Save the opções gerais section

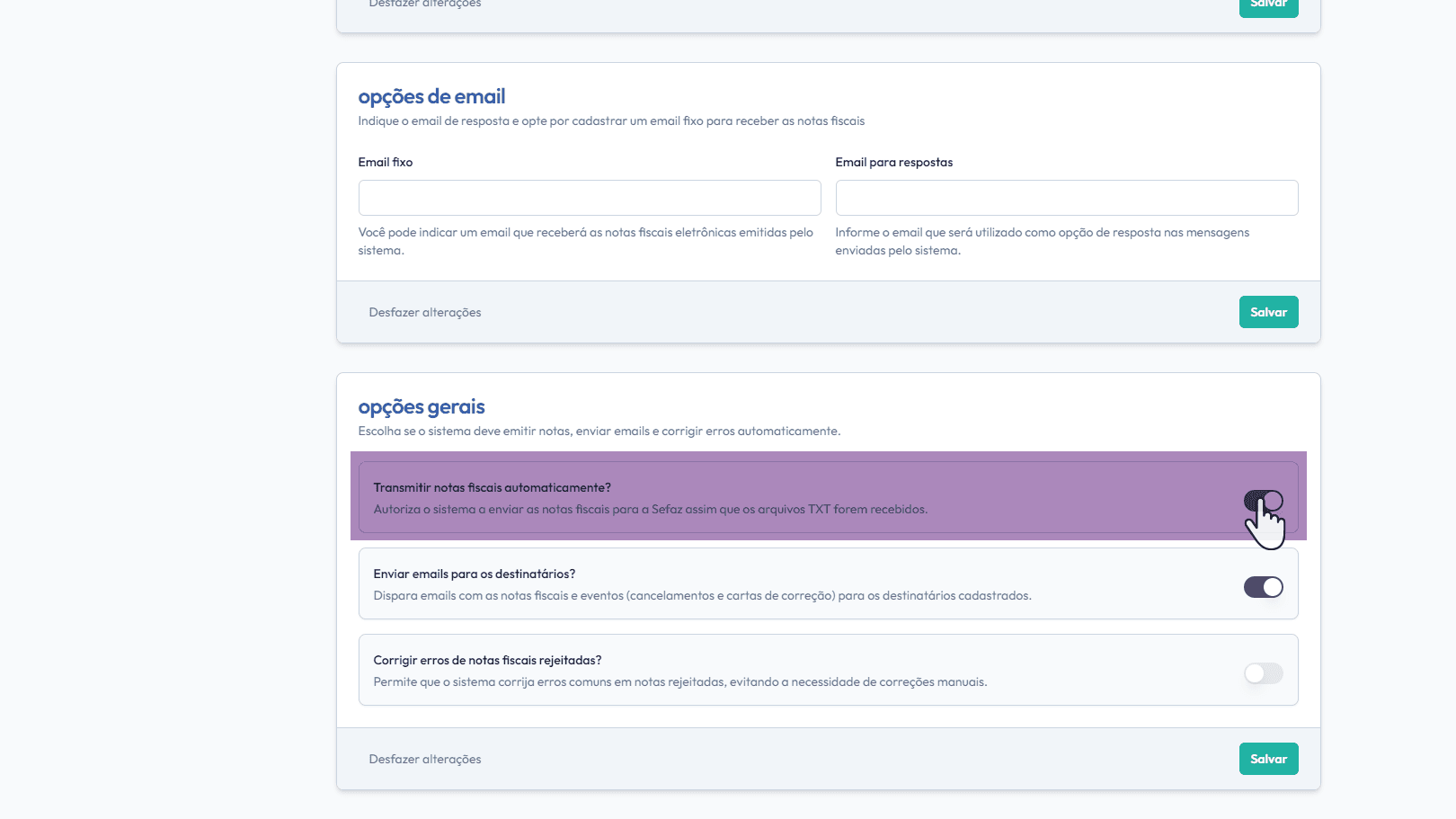click(x=1268, y=759)
